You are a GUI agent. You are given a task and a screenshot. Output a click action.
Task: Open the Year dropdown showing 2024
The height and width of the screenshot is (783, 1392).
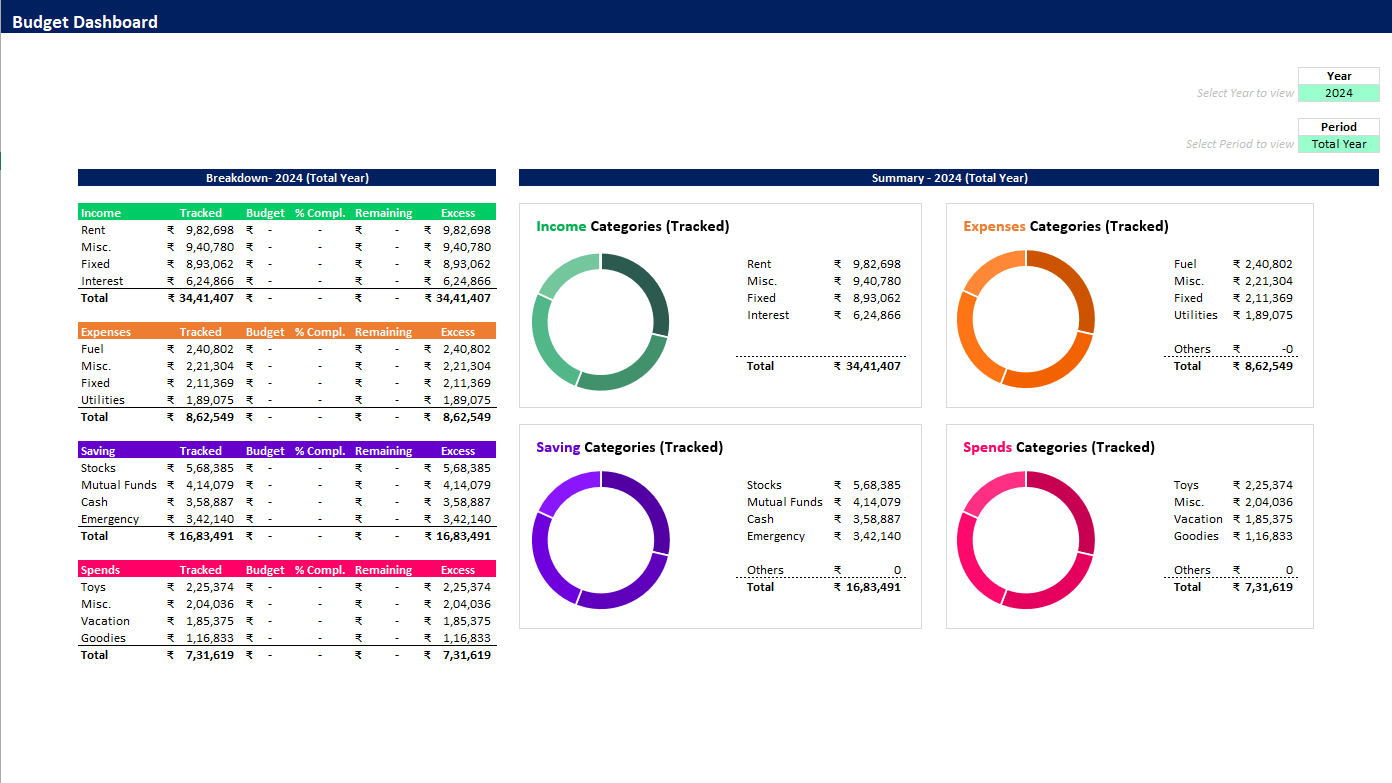click(1338, 92)
